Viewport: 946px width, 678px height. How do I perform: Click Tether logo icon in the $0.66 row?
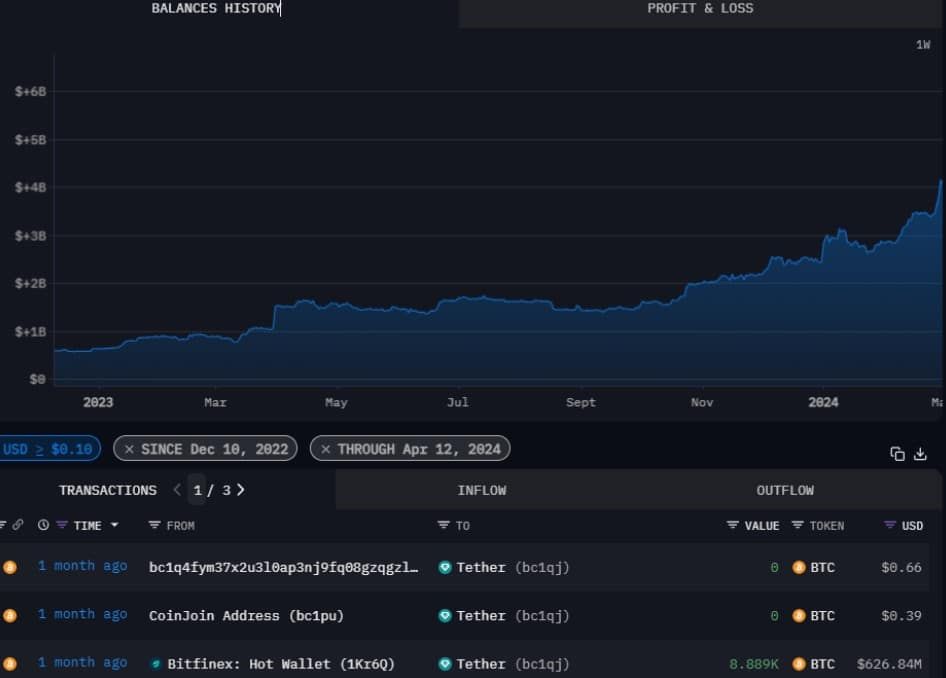click(445, 567)
